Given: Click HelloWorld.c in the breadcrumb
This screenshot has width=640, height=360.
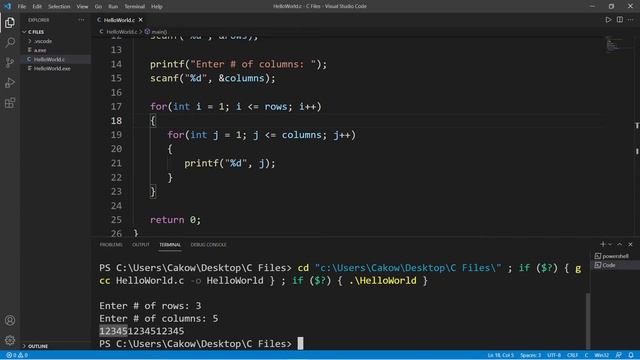Looking at the screenshot, I should coord(122,31).
